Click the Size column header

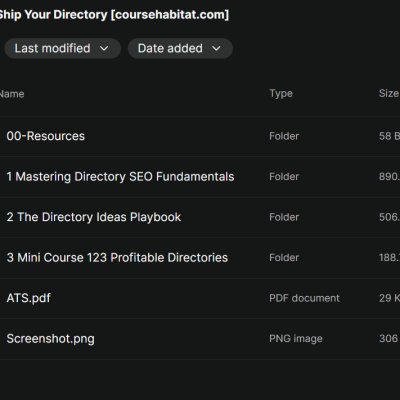click(x=389, y=93)
